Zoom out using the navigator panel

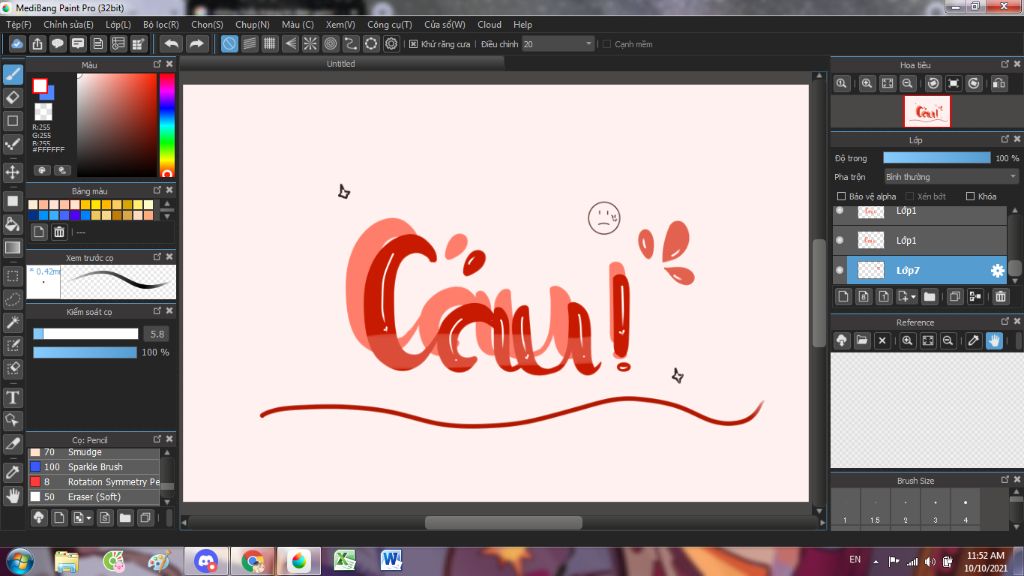click(907, 84)
